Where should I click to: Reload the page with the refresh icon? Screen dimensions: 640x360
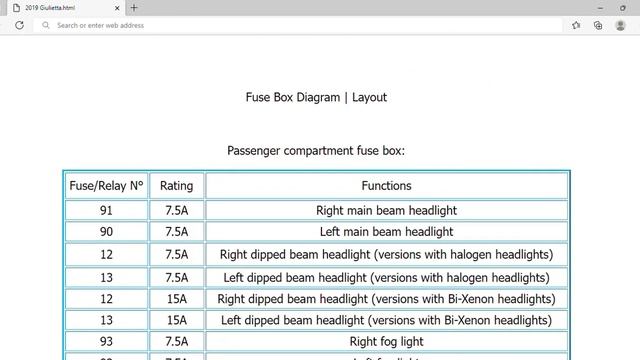[19, 25]
